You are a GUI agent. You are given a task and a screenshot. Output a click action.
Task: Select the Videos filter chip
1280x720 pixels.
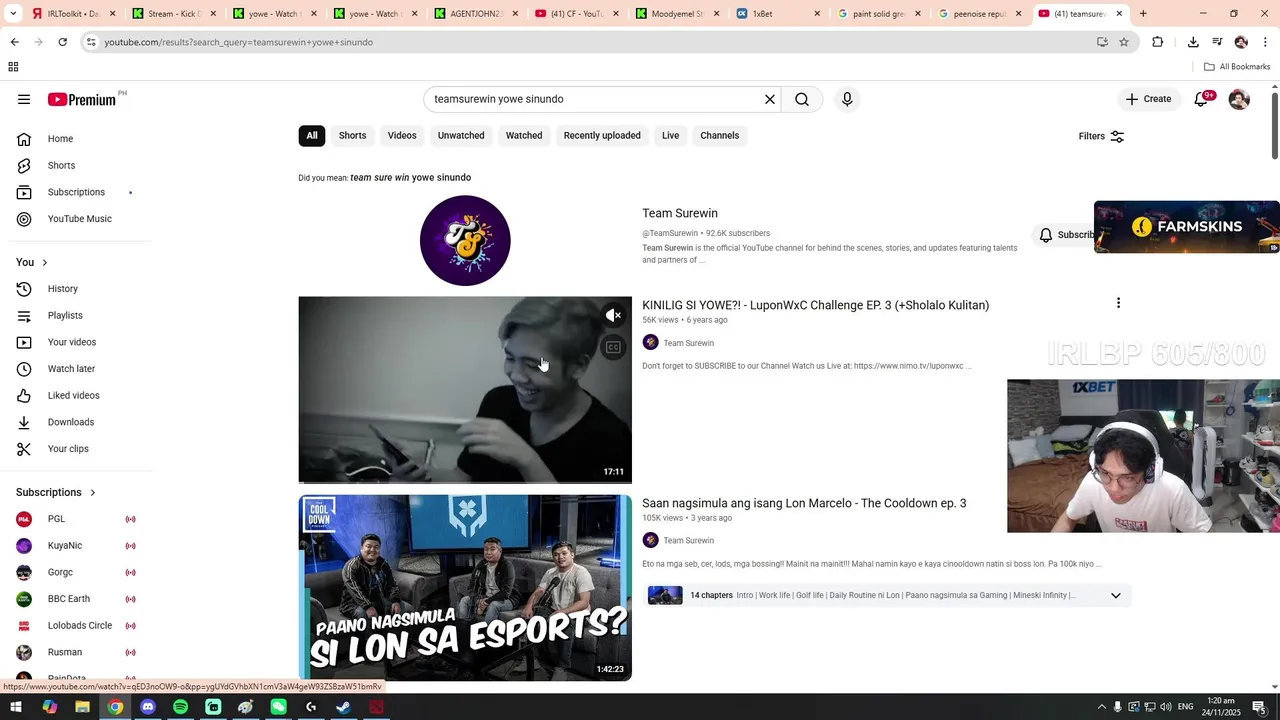point(402,136)
